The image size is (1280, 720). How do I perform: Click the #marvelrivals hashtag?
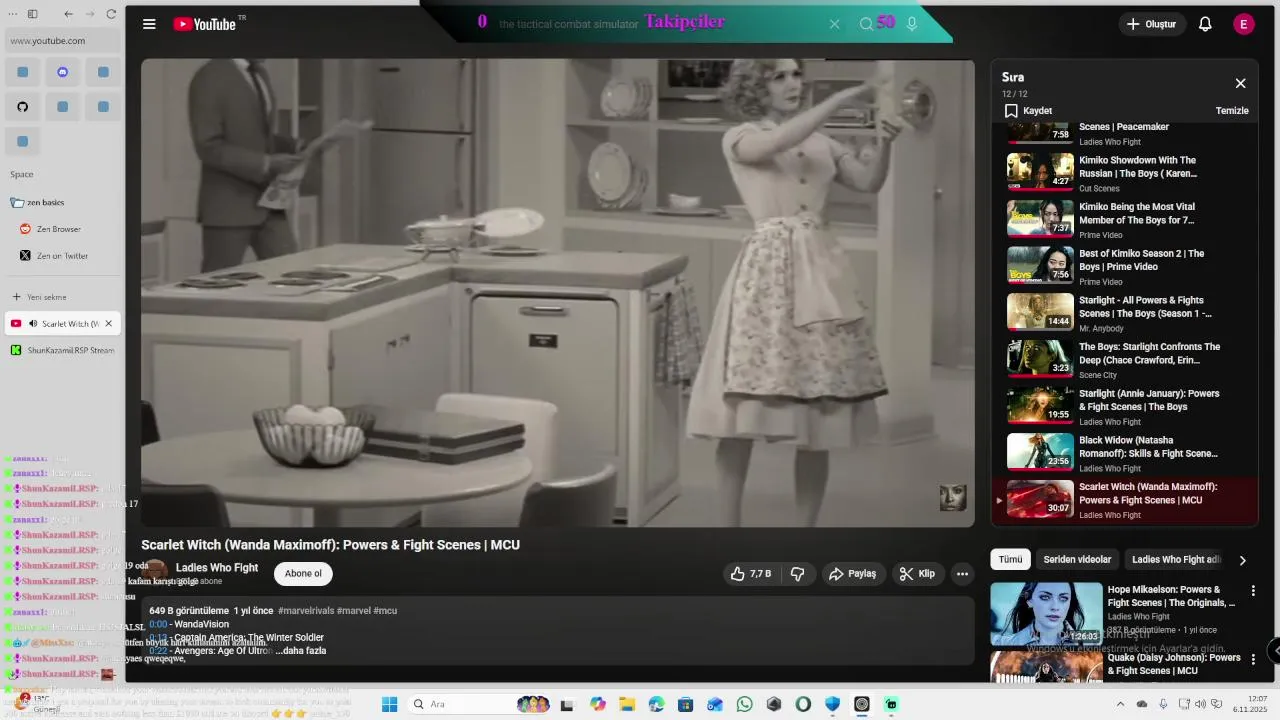pos(306,610)
